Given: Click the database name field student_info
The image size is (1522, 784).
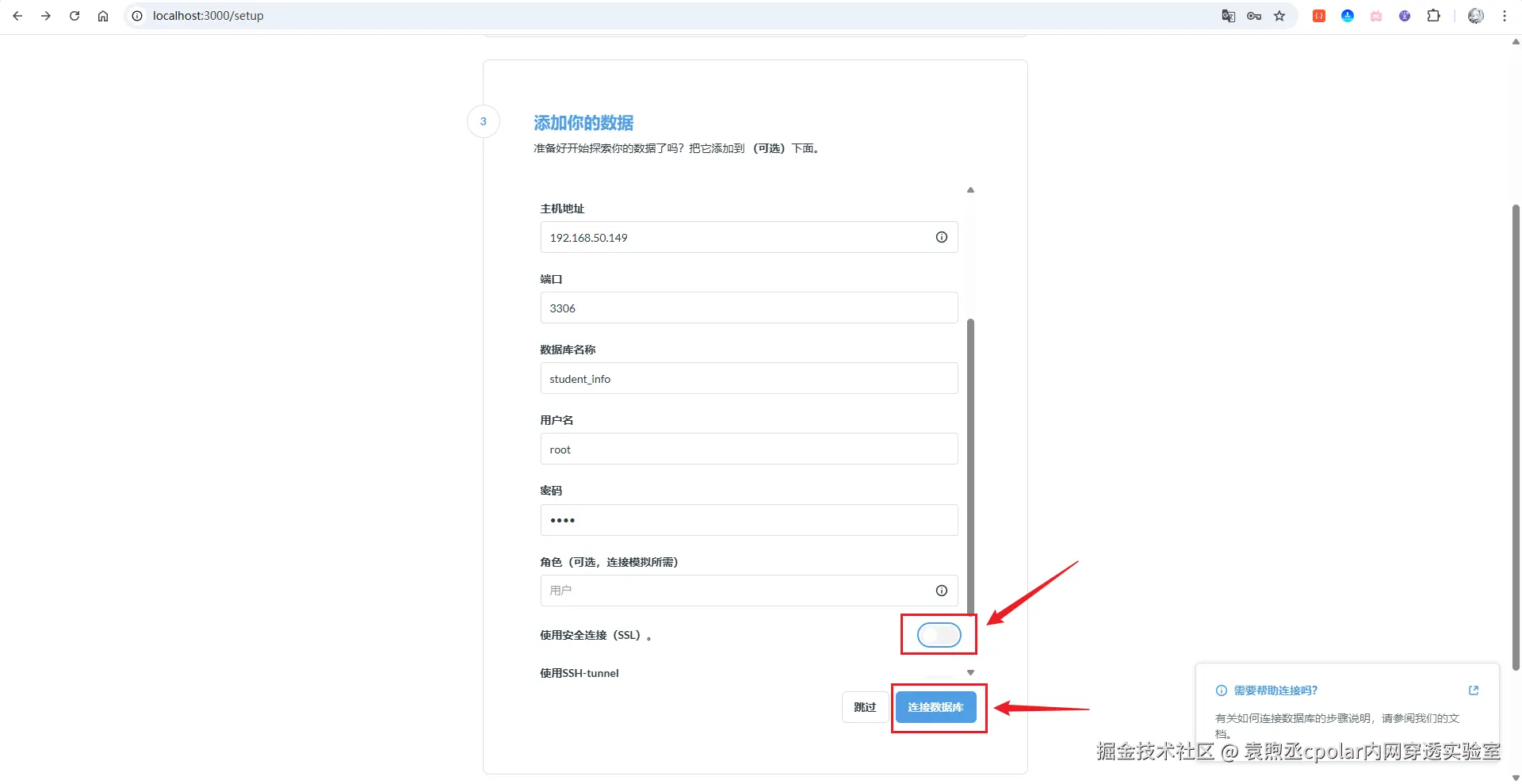Looking at the screenshot, I should pyautogui.click(x=749, y=378).
